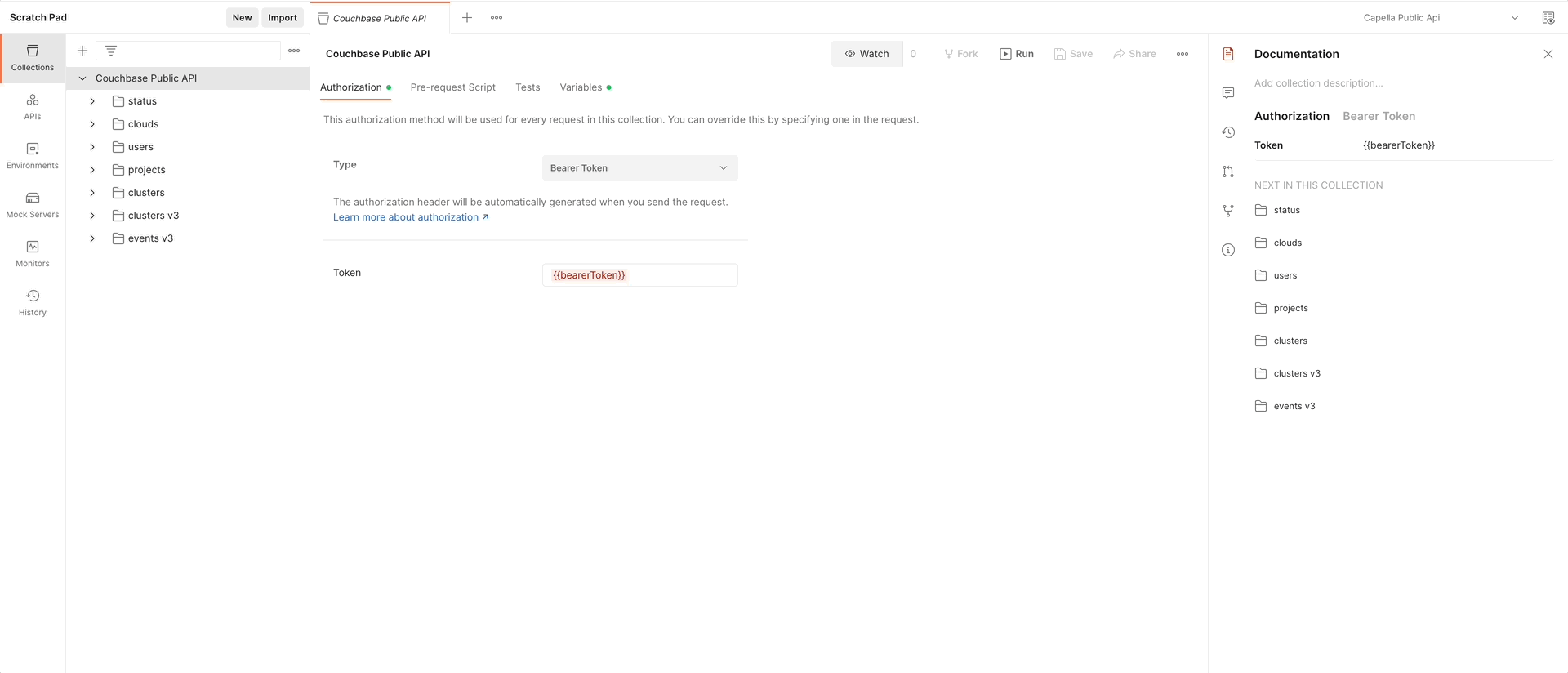
Task: Open environment quick look icon
Action: [1548, 17]
